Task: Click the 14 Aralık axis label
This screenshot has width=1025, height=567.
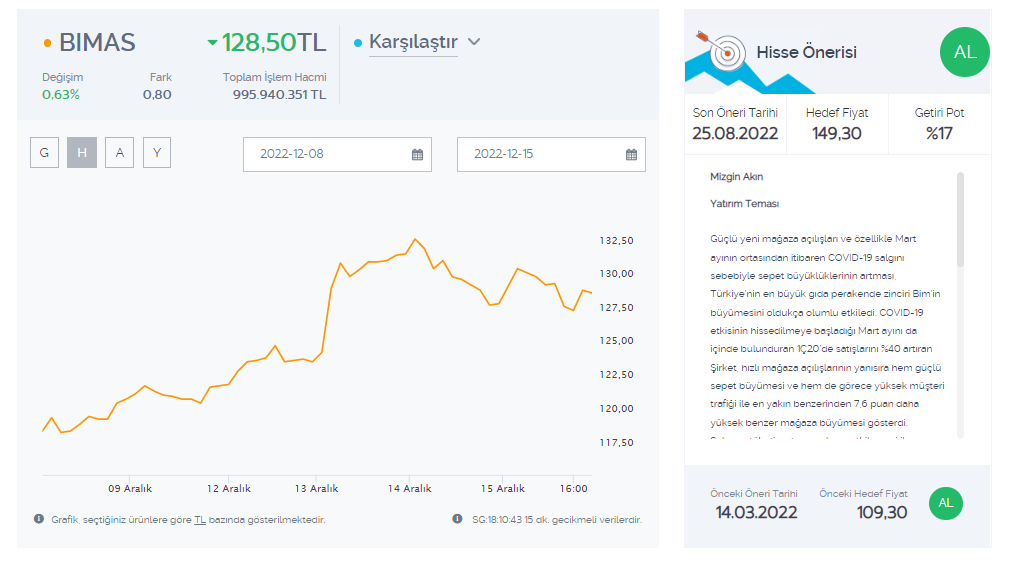Action: pyautogui.click(x=409, y=489)
